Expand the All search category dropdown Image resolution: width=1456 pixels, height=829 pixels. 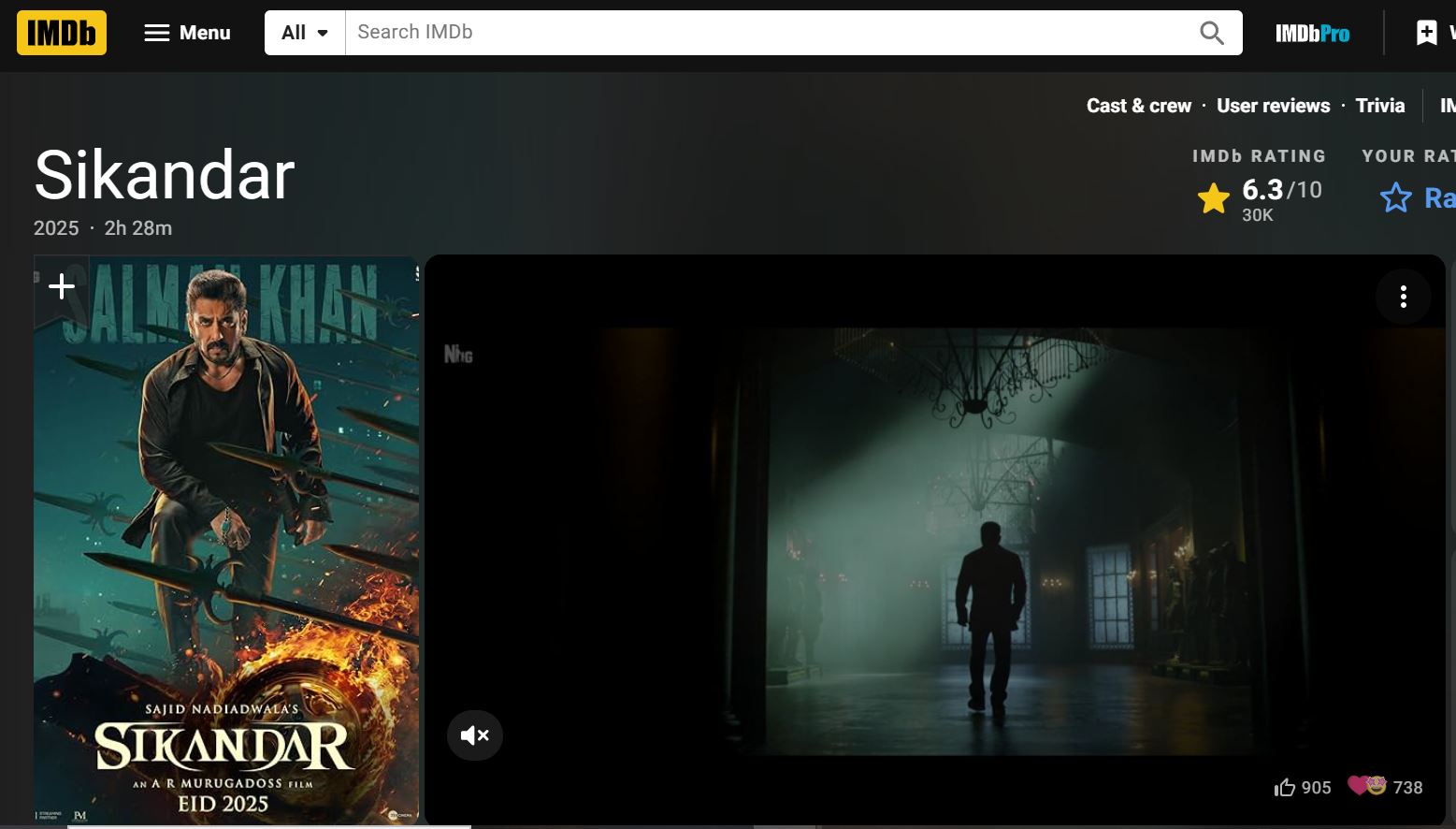(305, 33)
